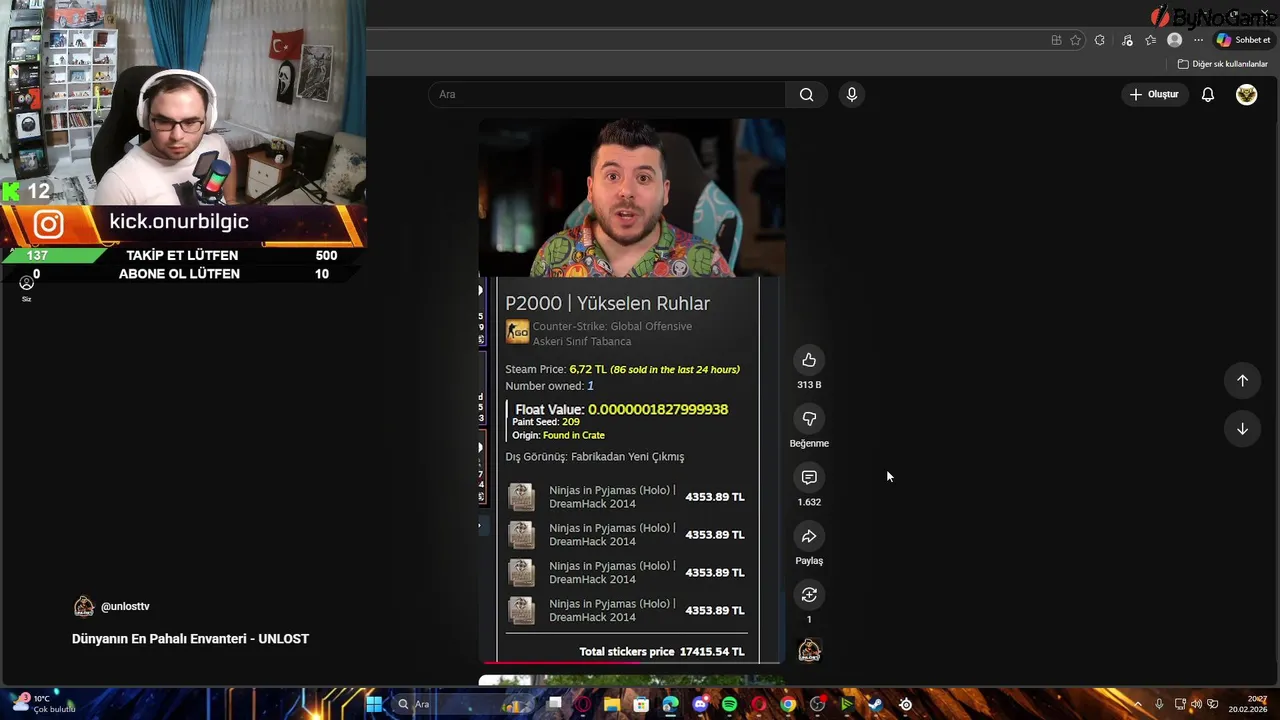This screenshot has height=720, width=1280.
Task: Open the YouTube account avatar menu
Action: [1246, 94]
